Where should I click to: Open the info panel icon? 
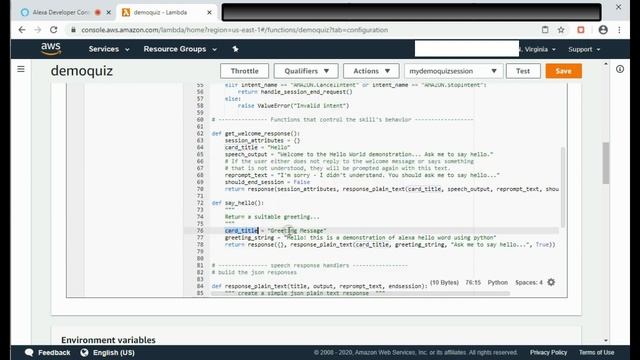pyautogui.click(x=620, y=69)
